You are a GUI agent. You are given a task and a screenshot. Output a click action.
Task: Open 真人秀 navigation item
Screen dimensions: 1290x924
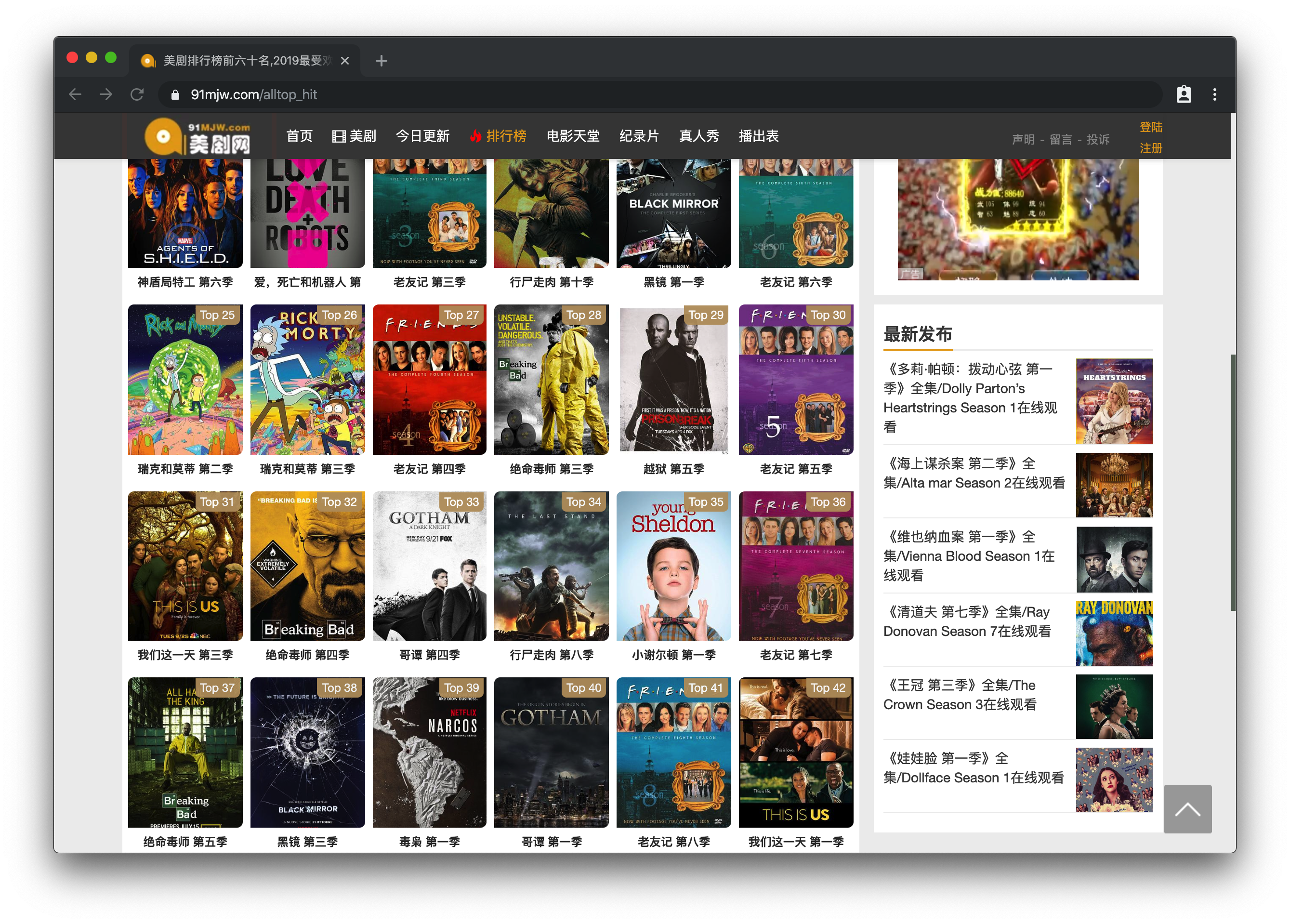(698, 136)
